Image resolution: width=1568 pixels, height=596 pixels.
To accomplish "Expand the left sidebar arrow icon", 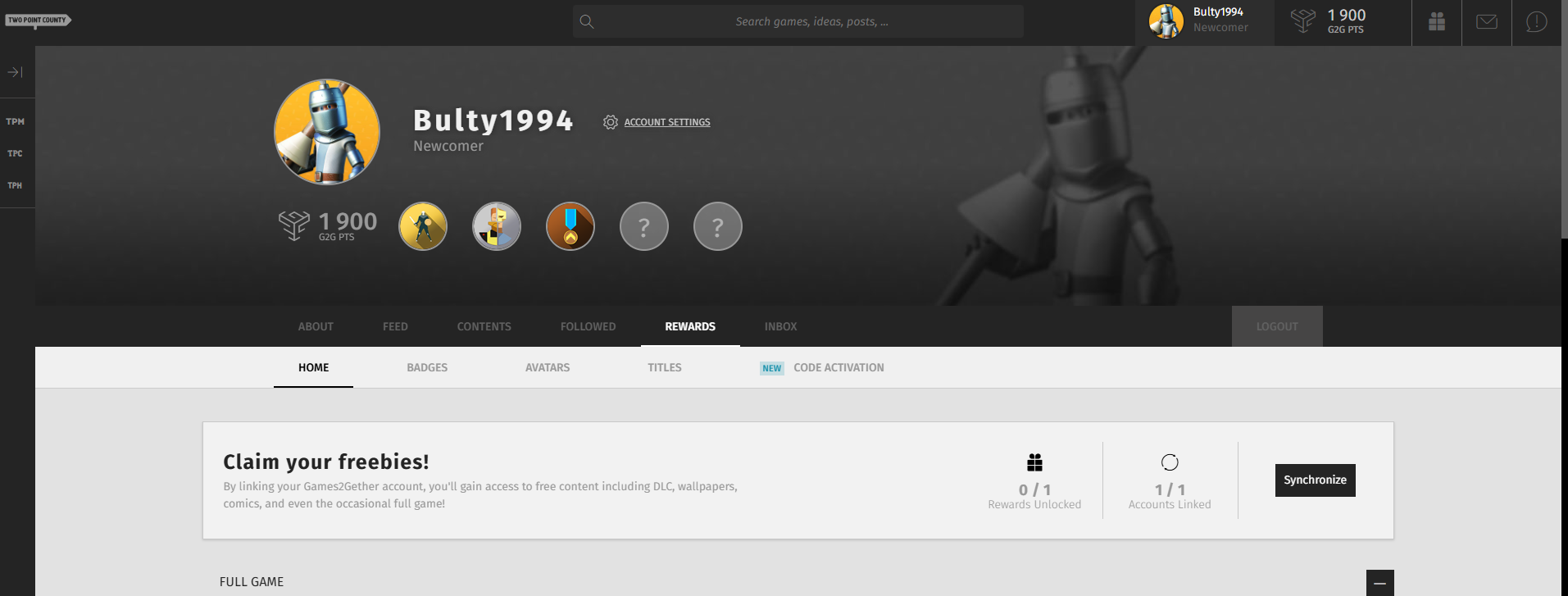I will click(x=16, y=72).
